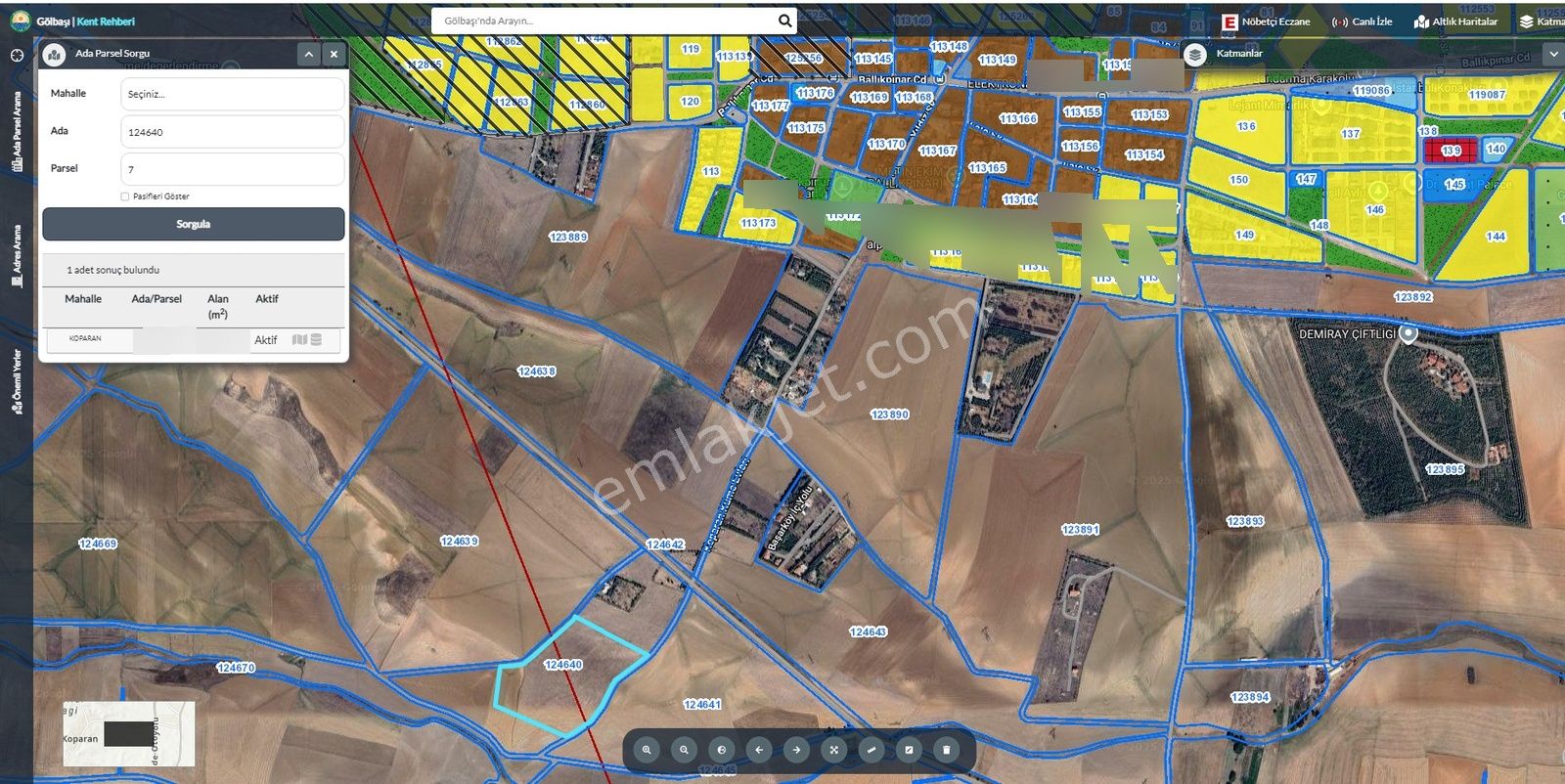The width and height of the screenshot is (1565, 784).
Task: Click the zoom in magnifier button
Action: pyautogui.click(x=647, y=750)
